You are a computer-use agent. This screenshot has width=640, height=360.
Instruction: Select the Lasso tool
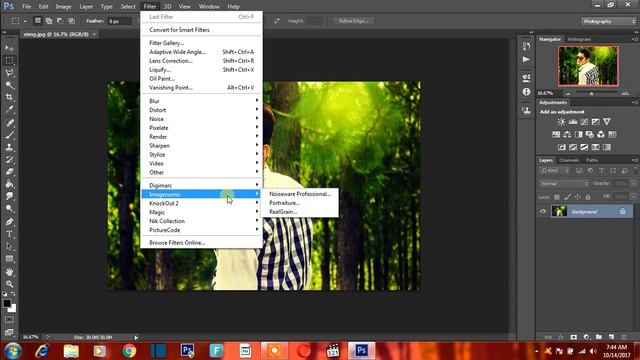[9, 73]
